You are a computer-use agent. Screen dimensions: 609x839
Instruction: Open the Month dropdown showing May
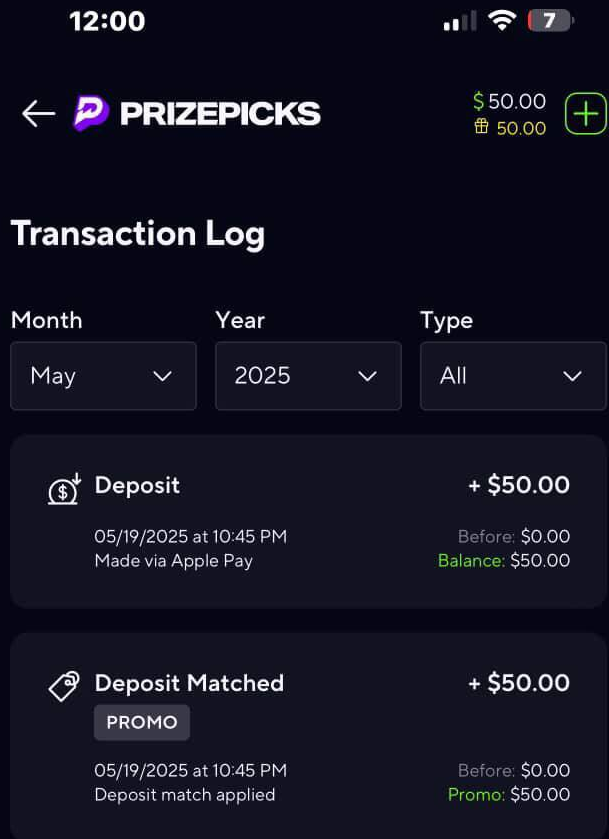tap(103, 376)
